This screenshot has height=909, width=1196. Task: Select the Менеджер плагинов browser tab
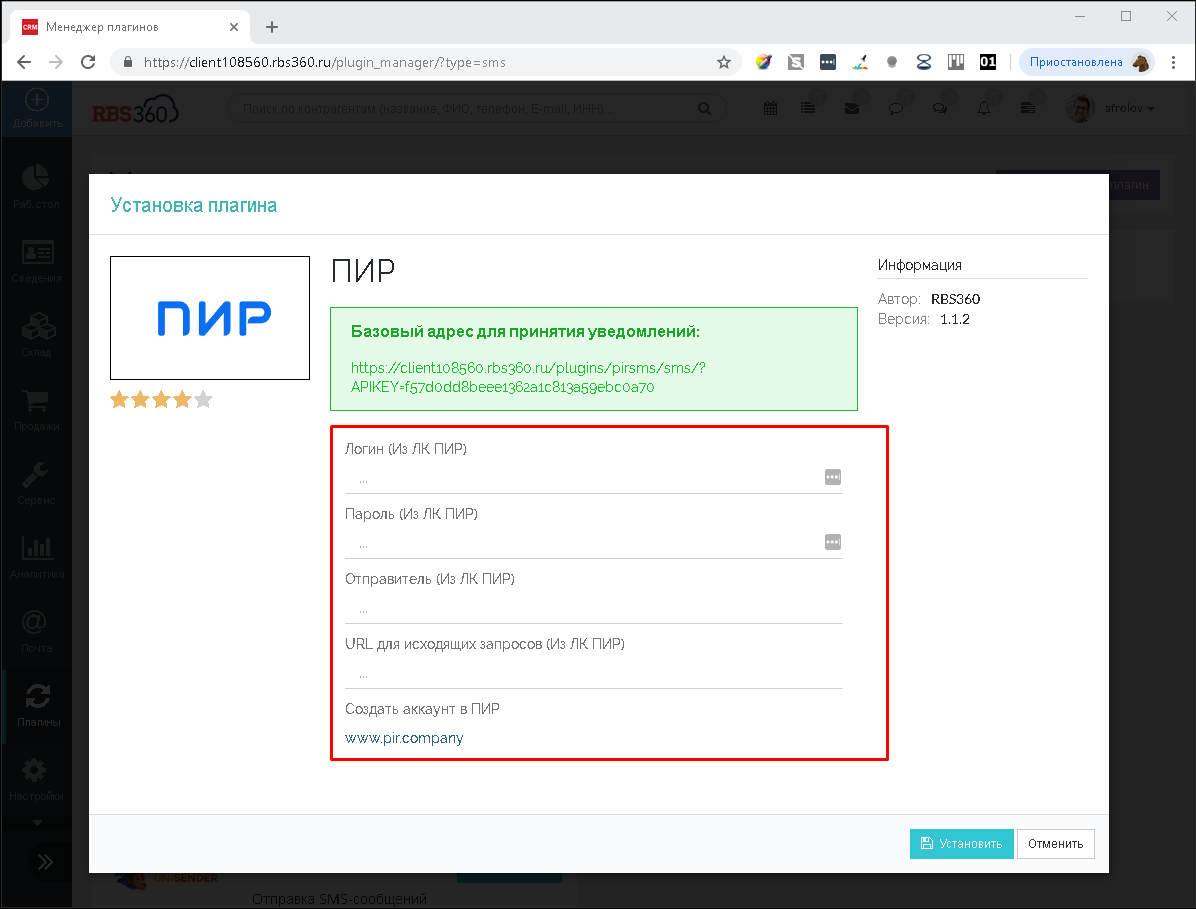click(130, 27)
